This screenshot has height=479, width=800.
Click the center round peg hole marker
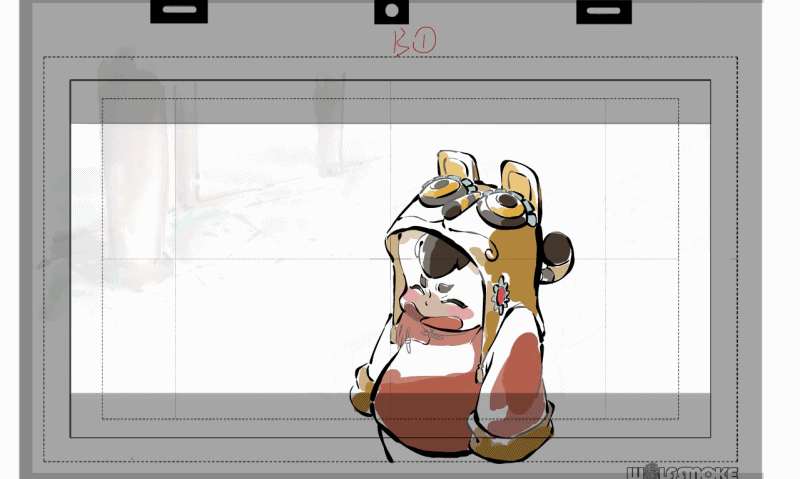tap(391, 11)
